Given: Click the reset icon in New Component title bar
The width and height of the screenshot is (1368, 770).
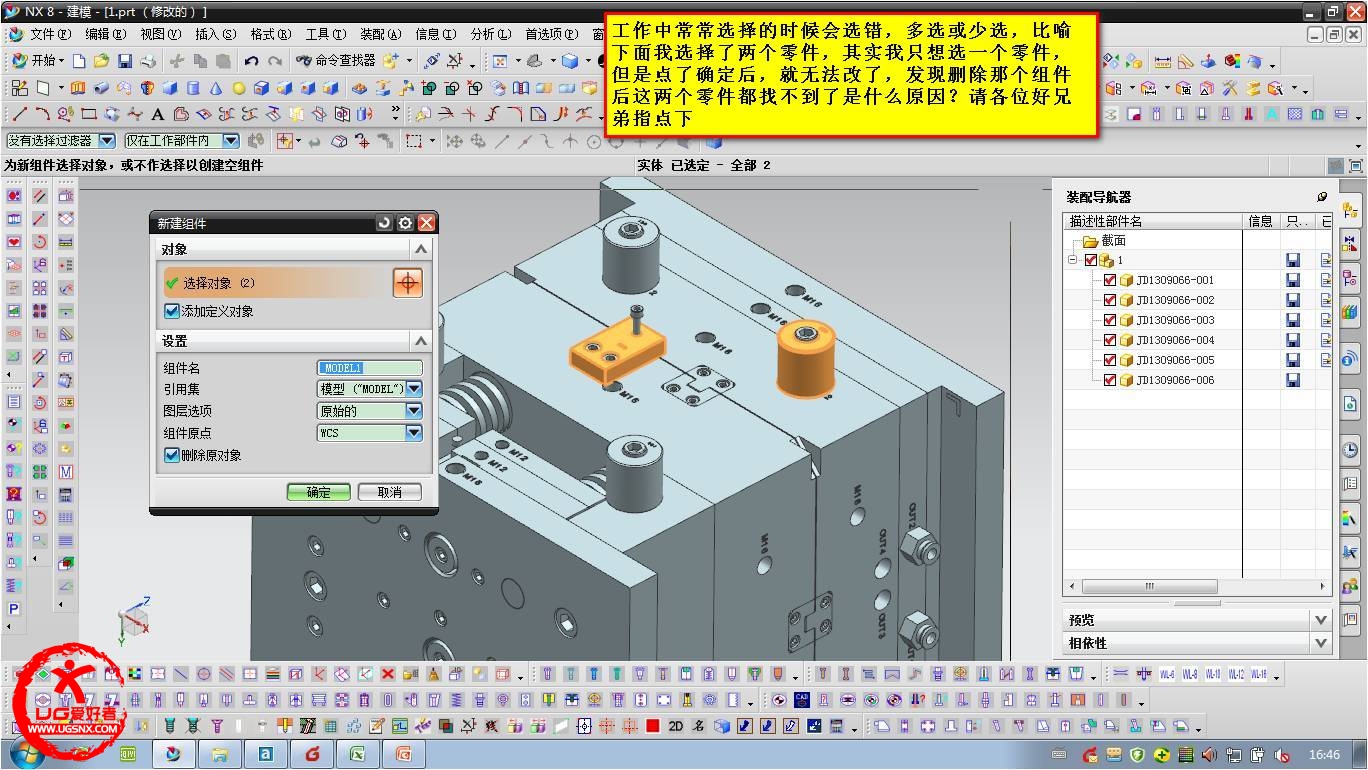Looking at the screenshot, I should 384,223.
